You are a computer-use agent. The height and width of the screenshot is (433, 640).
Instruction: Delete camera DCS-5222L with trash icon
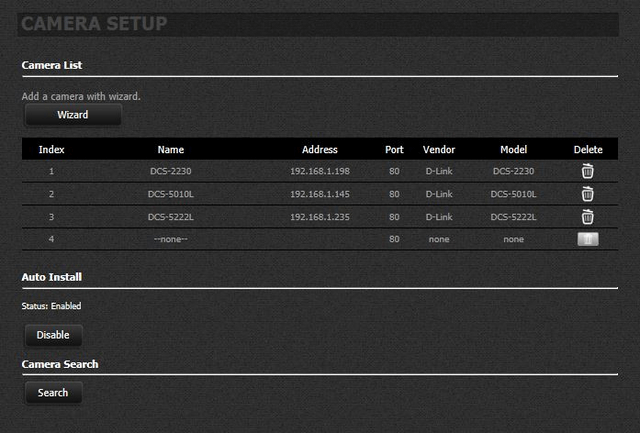[x=588, y=217]
